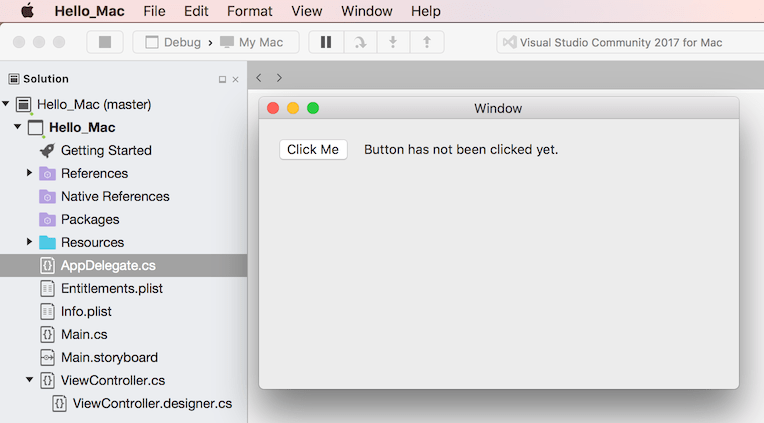Open the Format menu
The width and height of the screenshot is (764, 423).
pos(249,11)
